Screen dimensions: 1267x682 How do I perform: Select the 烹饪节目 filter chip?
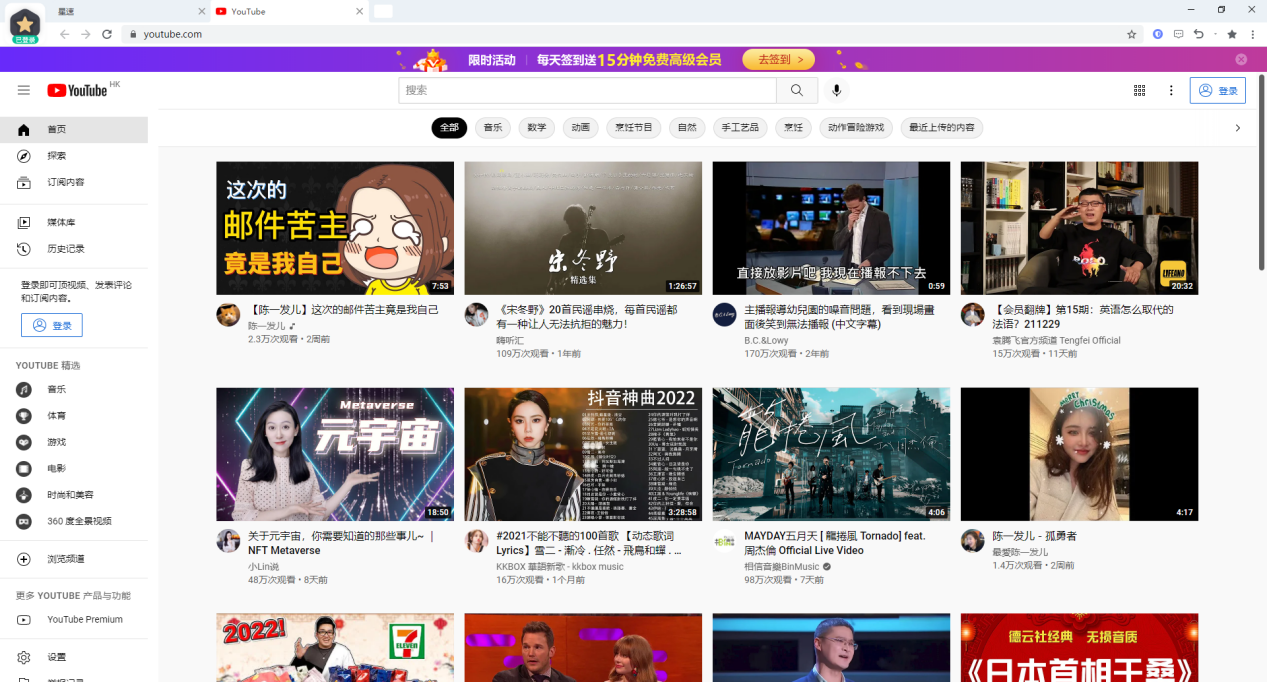[x=634, y=128]
